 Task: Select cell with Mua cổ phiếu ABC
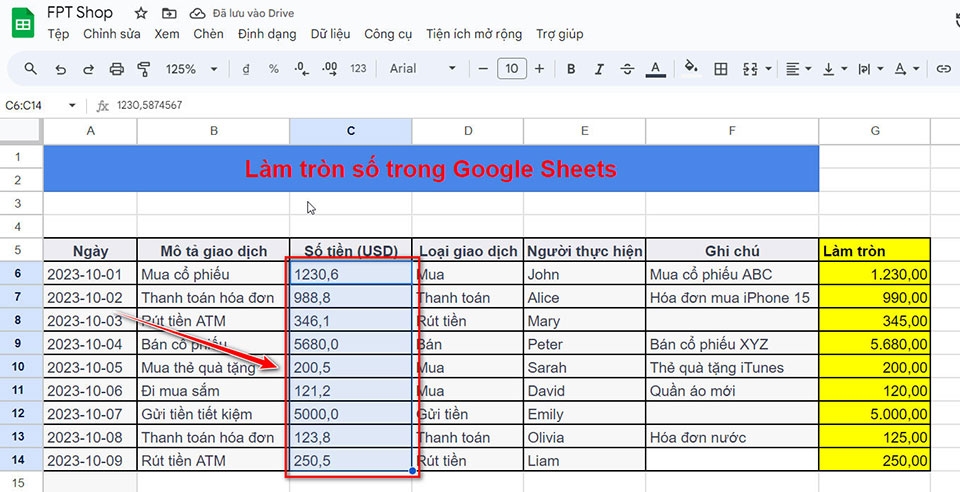(732, 274)
